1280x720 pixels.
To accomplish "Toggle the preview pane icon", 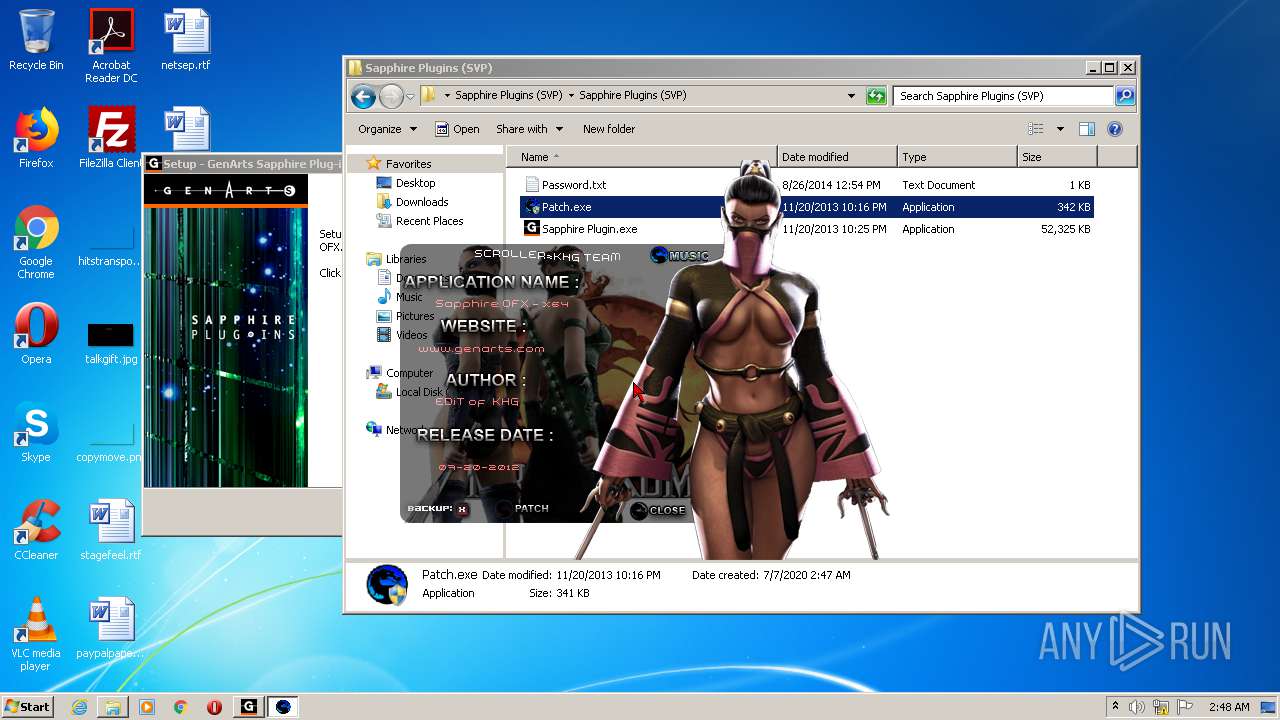I will click(x=1087, y=129).
